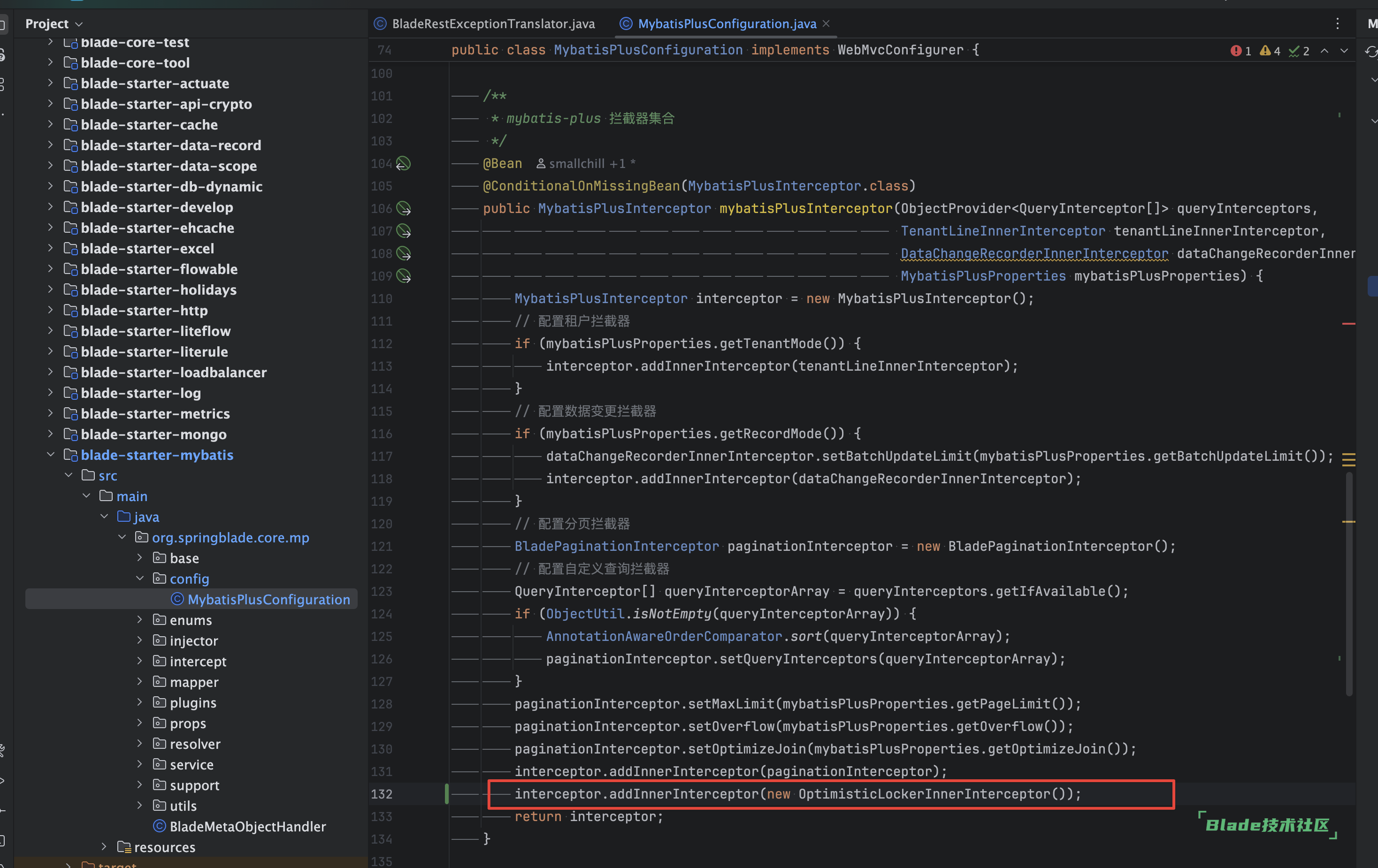Screen dimensions: 1378x868
Task: Click line number 132 in gutter
Action: (x=382, y=794)
